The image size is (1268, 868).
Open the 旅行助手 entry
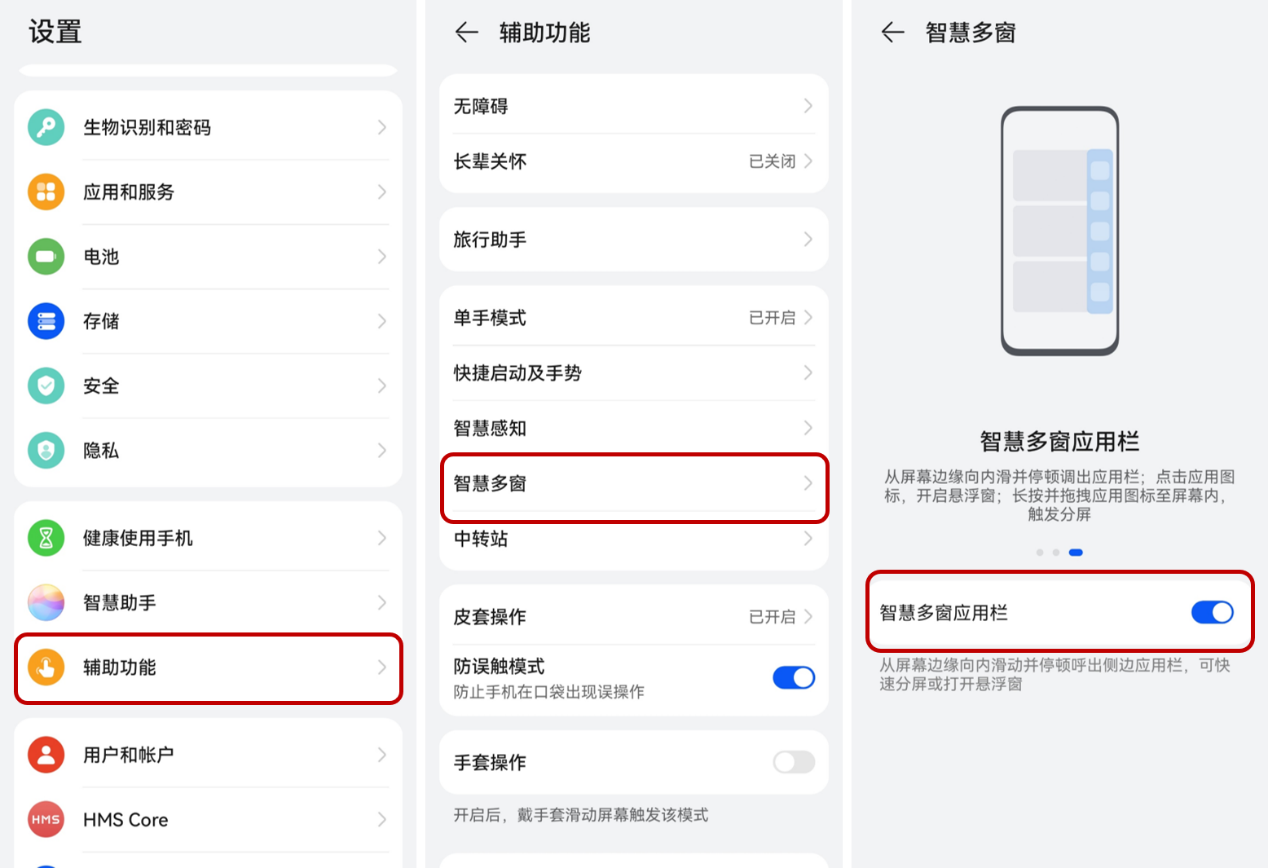pyautogui.click(x=634, y=240)
